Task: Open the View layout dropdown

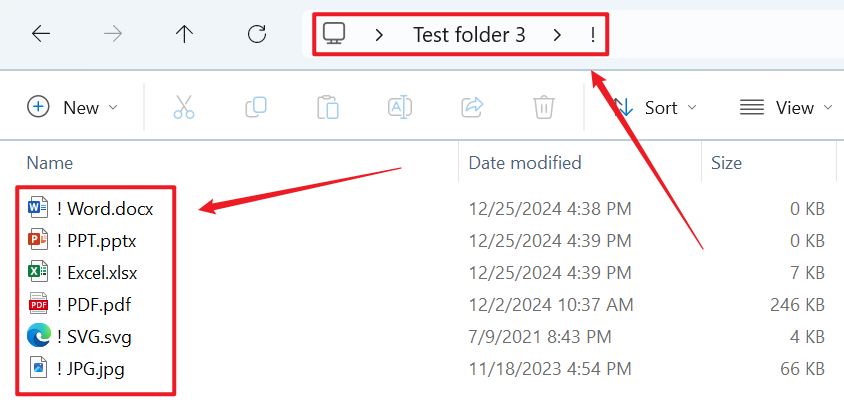Action: click(787, 107)
